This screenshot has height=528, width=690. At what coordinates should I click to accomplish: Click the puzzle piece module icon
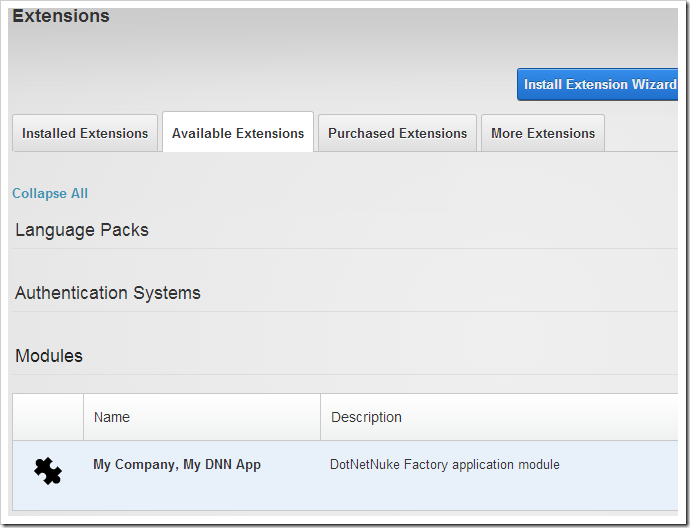(x=48, y=471)
